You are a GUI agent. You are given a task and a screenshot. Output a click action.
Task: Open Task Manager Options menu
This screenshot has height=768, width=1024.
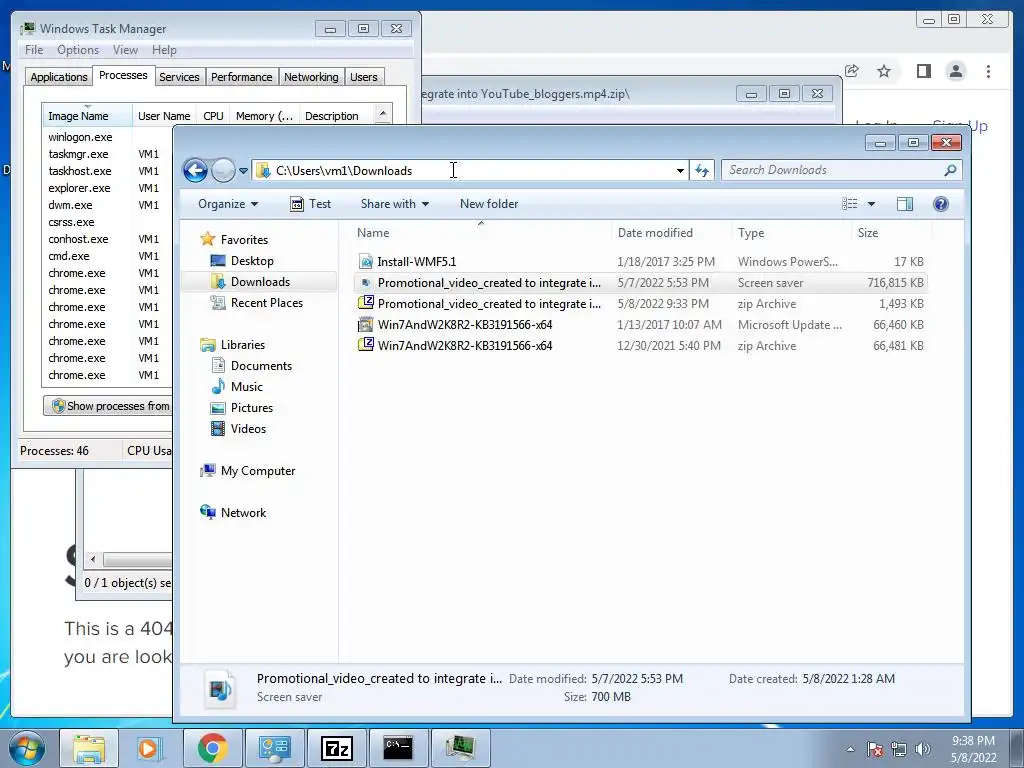[x=78, y=50]
